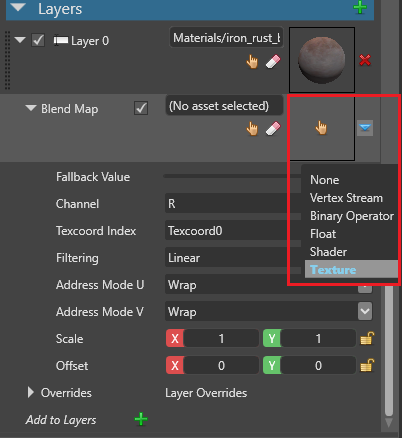Toggle the Layer 0 checkbox
This screenshot has height=438, width=402.
(38, 41)
